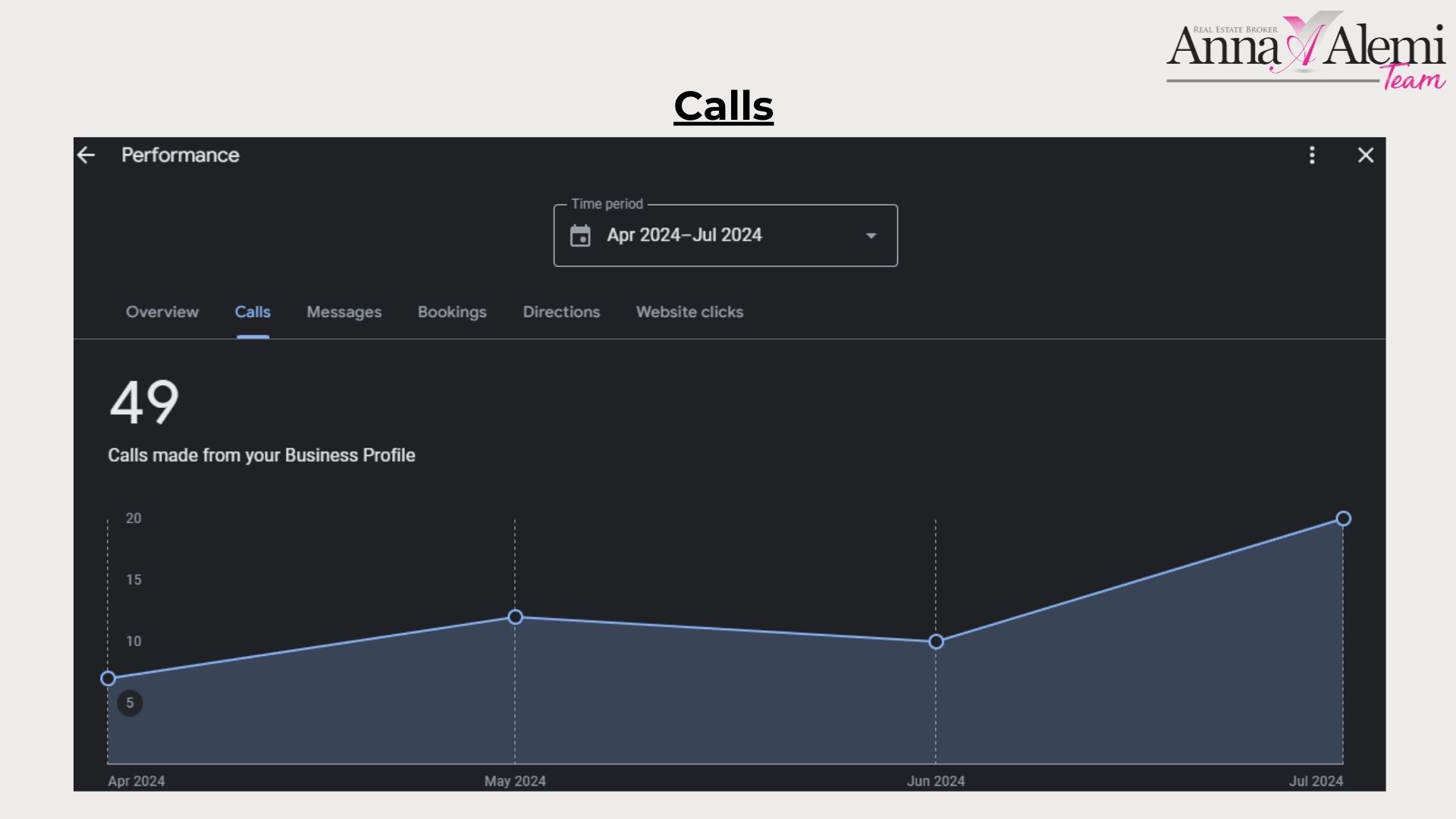Switch to the Overview tab
The height and width of the screenshot is (819, 1456).
[x=162, y=312]
